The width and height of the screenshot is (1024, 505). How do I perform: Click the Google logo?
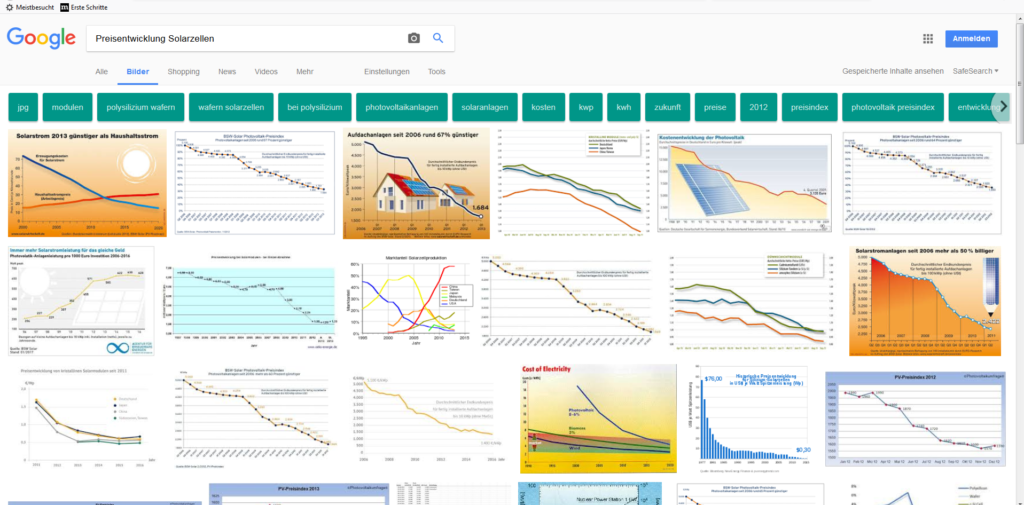[41, 38]
